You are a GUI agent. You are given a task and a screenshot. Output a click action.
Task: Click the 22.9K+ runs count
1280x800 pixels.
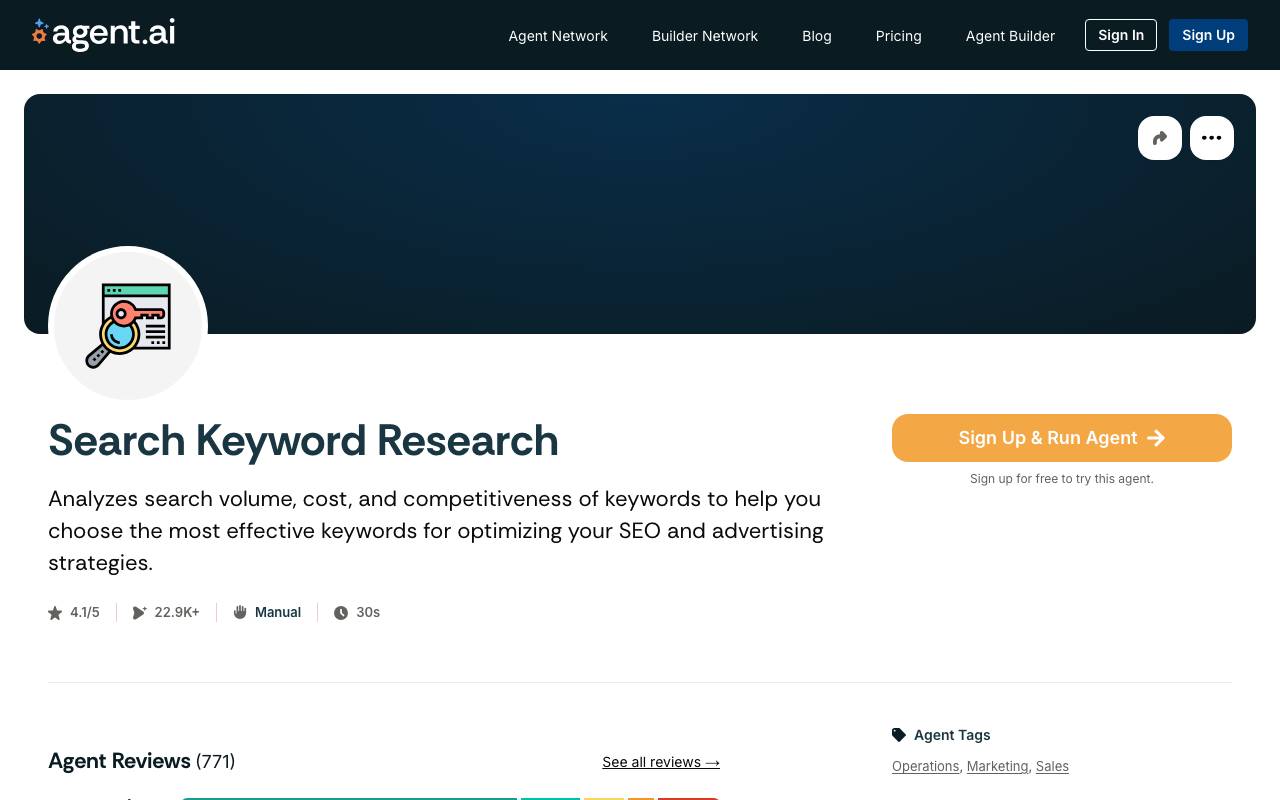[177, 612]
